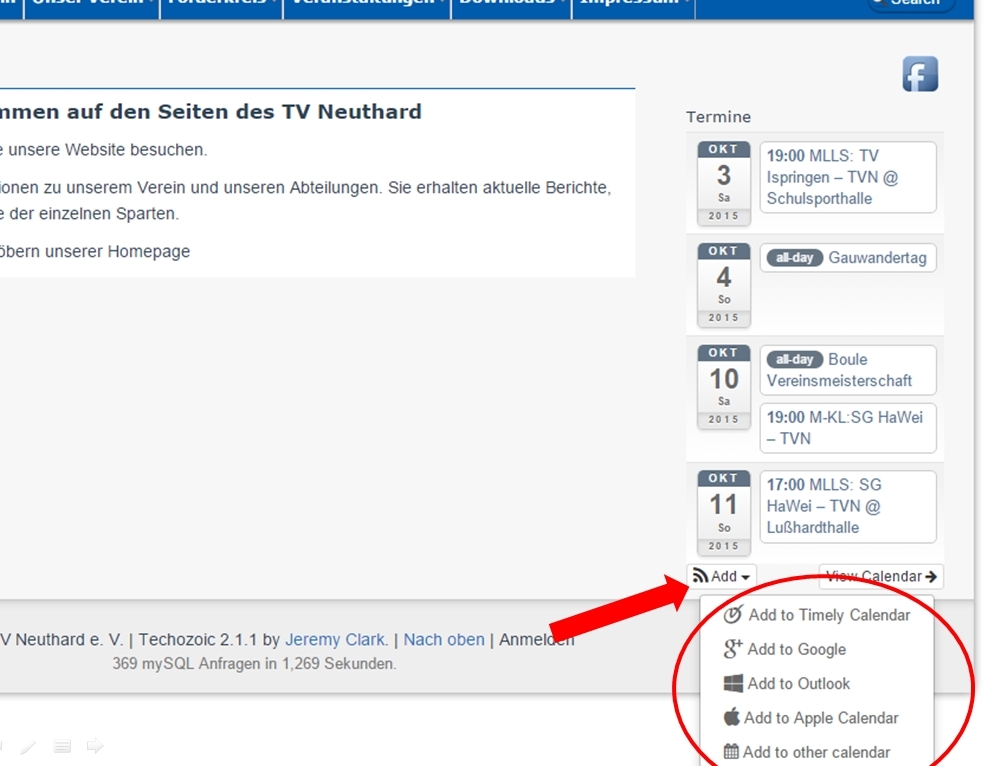Open the Förderkreis menu
Image resolution: width=992 pixels, height=766 pixels.
pos(221,2)
